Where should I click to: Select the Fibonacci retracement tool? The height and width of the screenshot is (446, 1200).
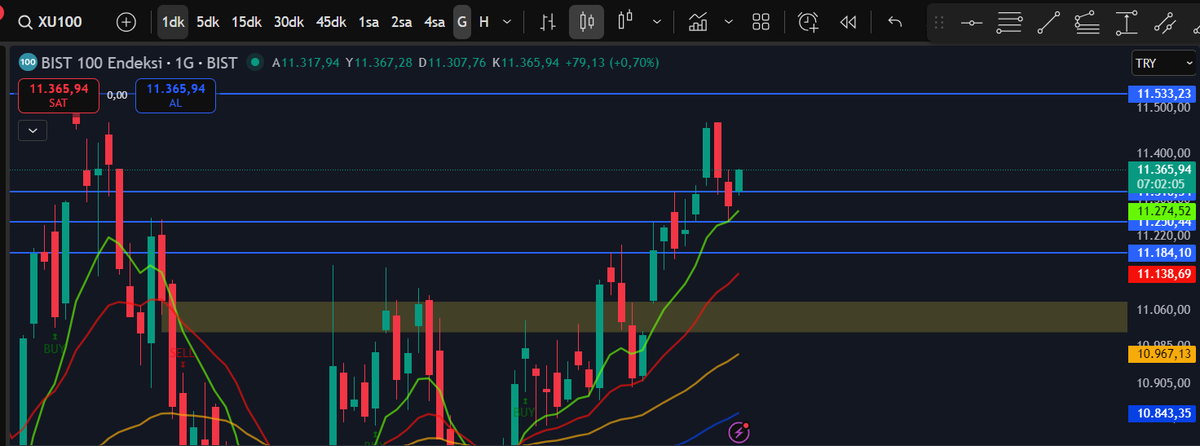coord(1086,21)
